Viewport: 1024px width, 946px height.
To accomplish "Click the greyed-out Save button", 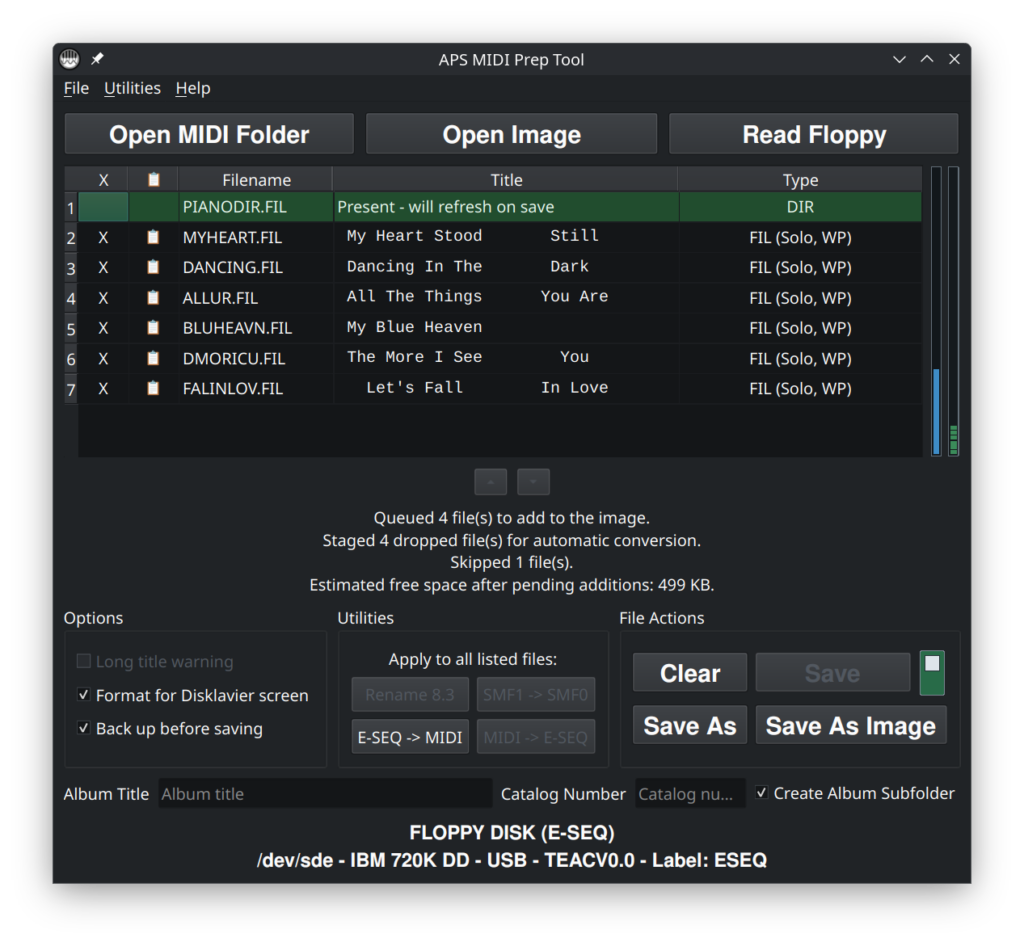I will pos(833,672).
